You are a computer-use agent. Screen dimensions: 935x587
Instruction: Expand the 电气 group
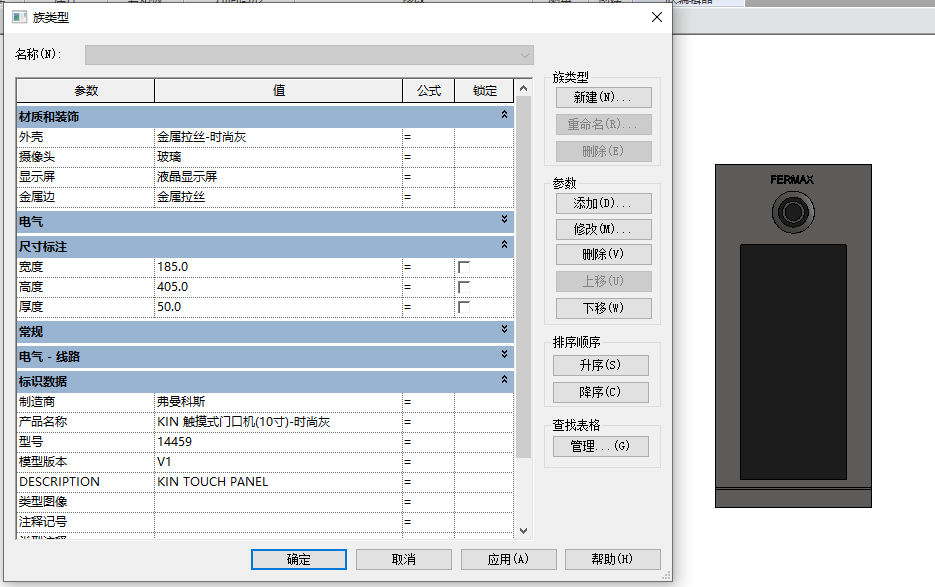pos(504,219)
